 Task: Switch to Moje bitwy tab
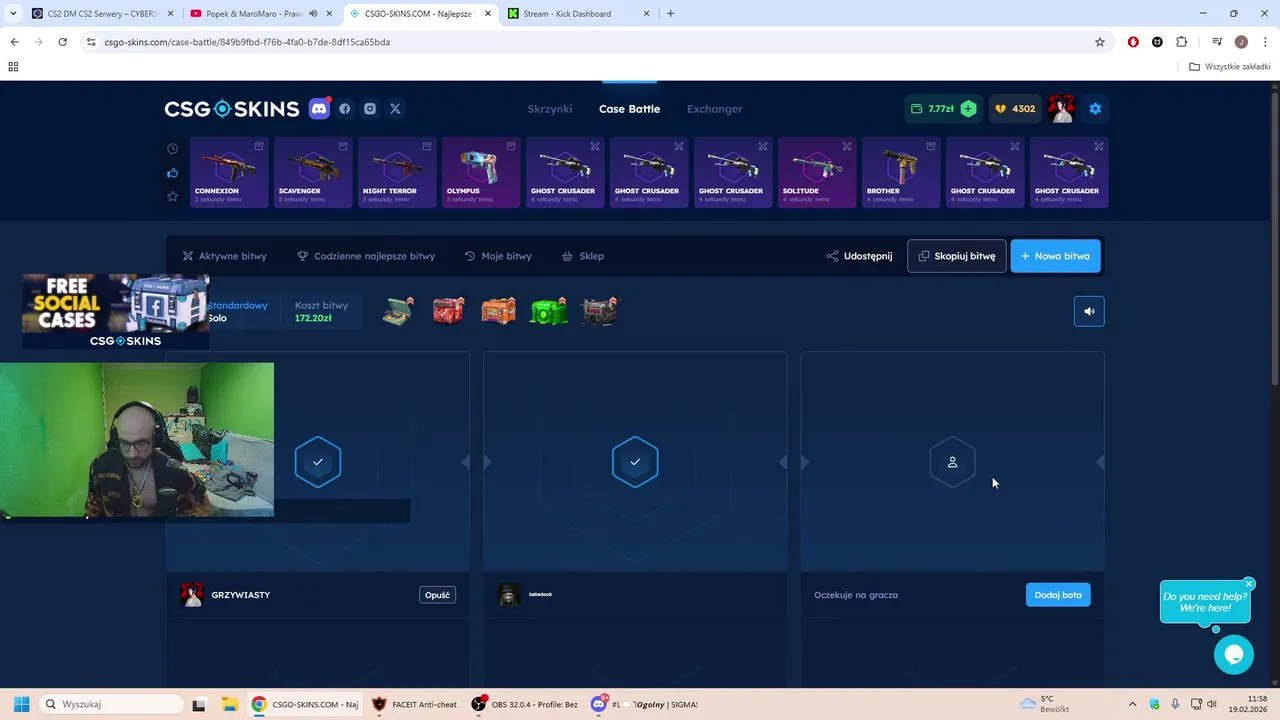click(498, 256)
